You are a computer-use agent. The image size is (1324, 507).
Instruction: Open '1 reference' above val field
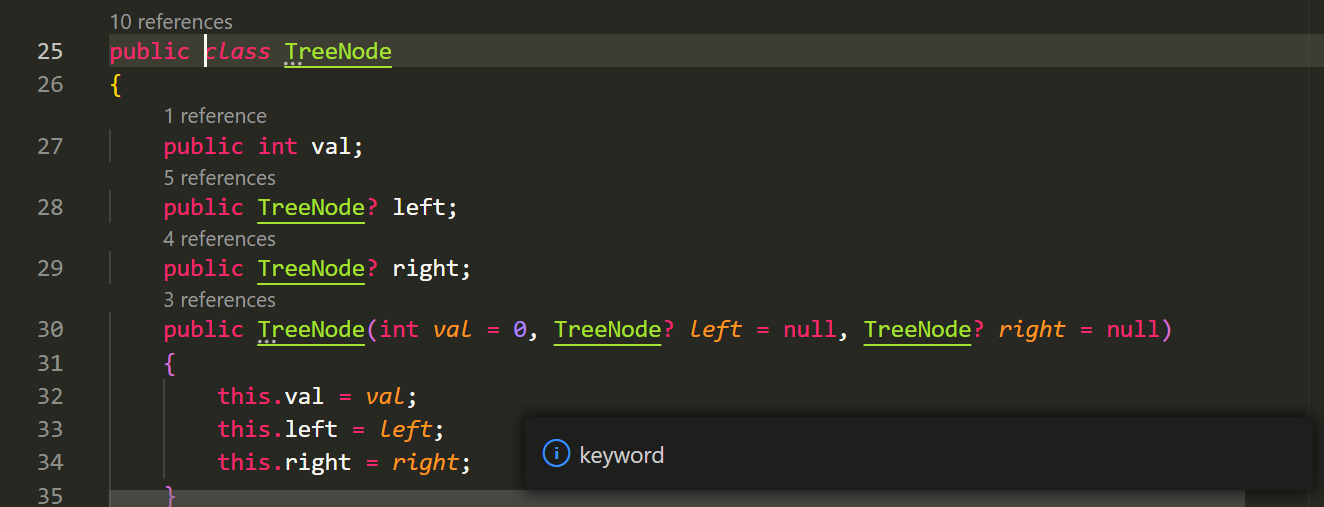[215, 116]
